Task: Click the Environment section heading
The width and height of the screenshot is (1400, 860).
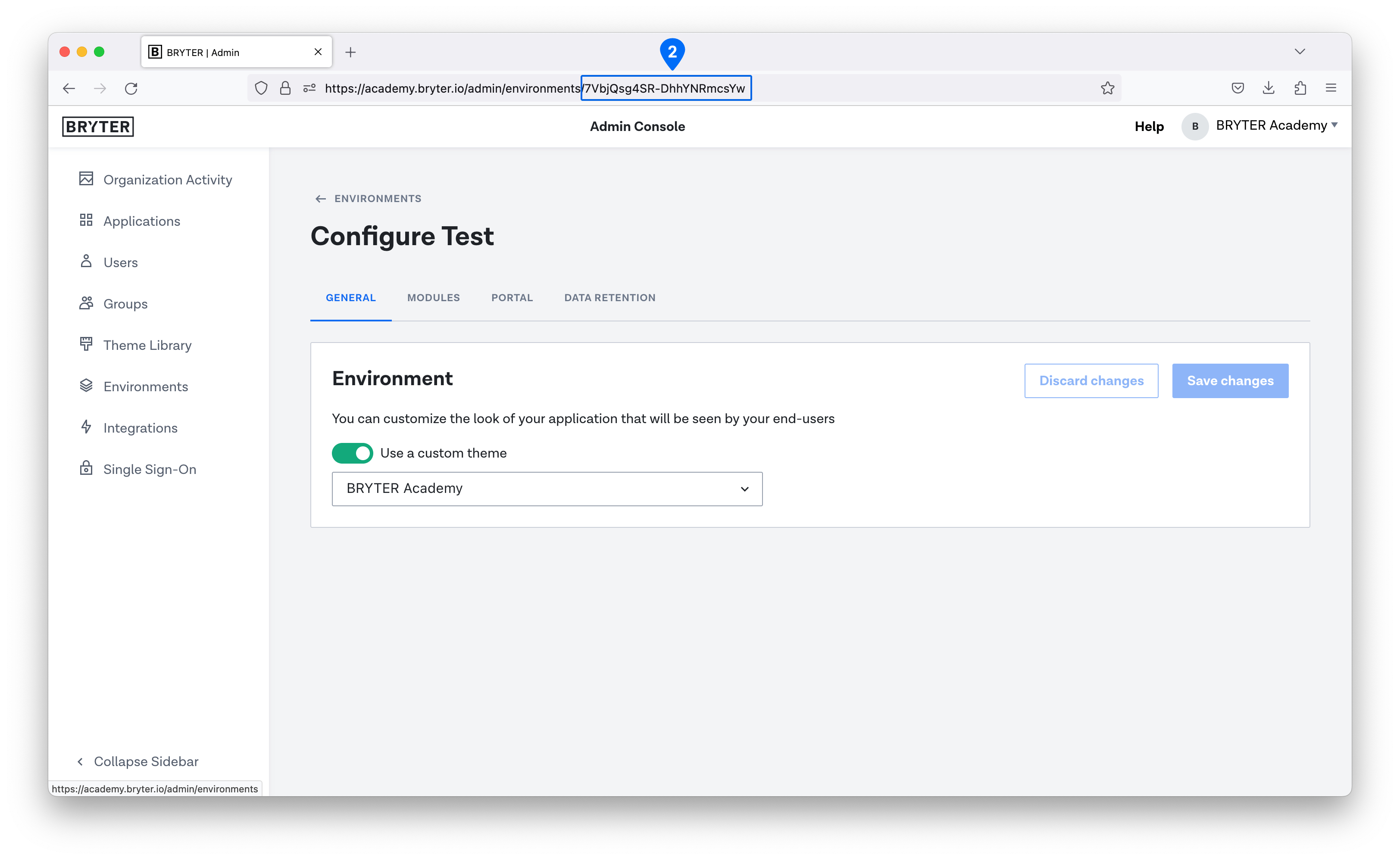Action: pyautogui.click(x=393, y=378)
